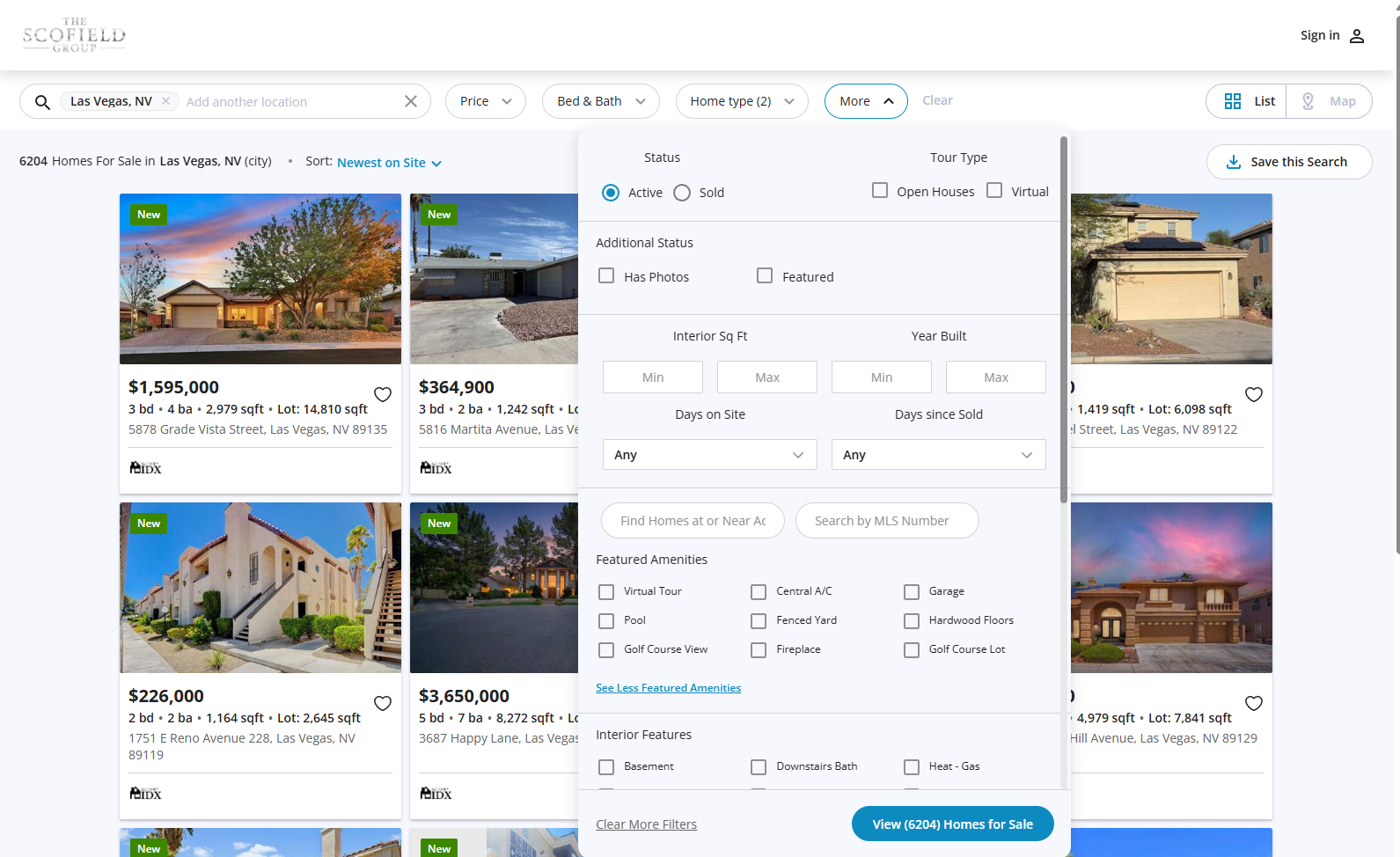
Task: Switch to the List view tab
Action: click(x=1246, y=101)
